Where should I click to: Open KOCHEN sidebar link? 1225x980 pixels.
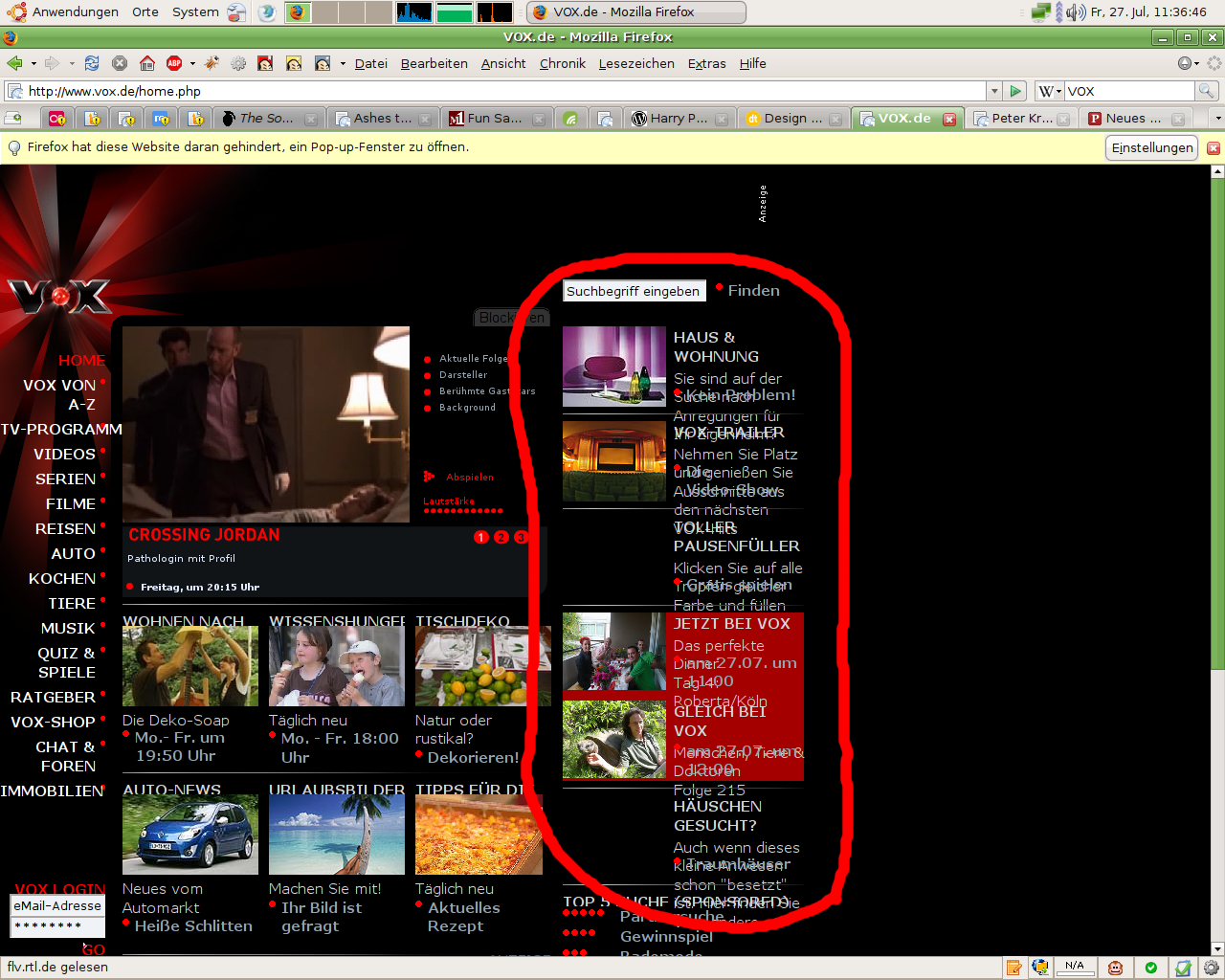pos(62,578)
